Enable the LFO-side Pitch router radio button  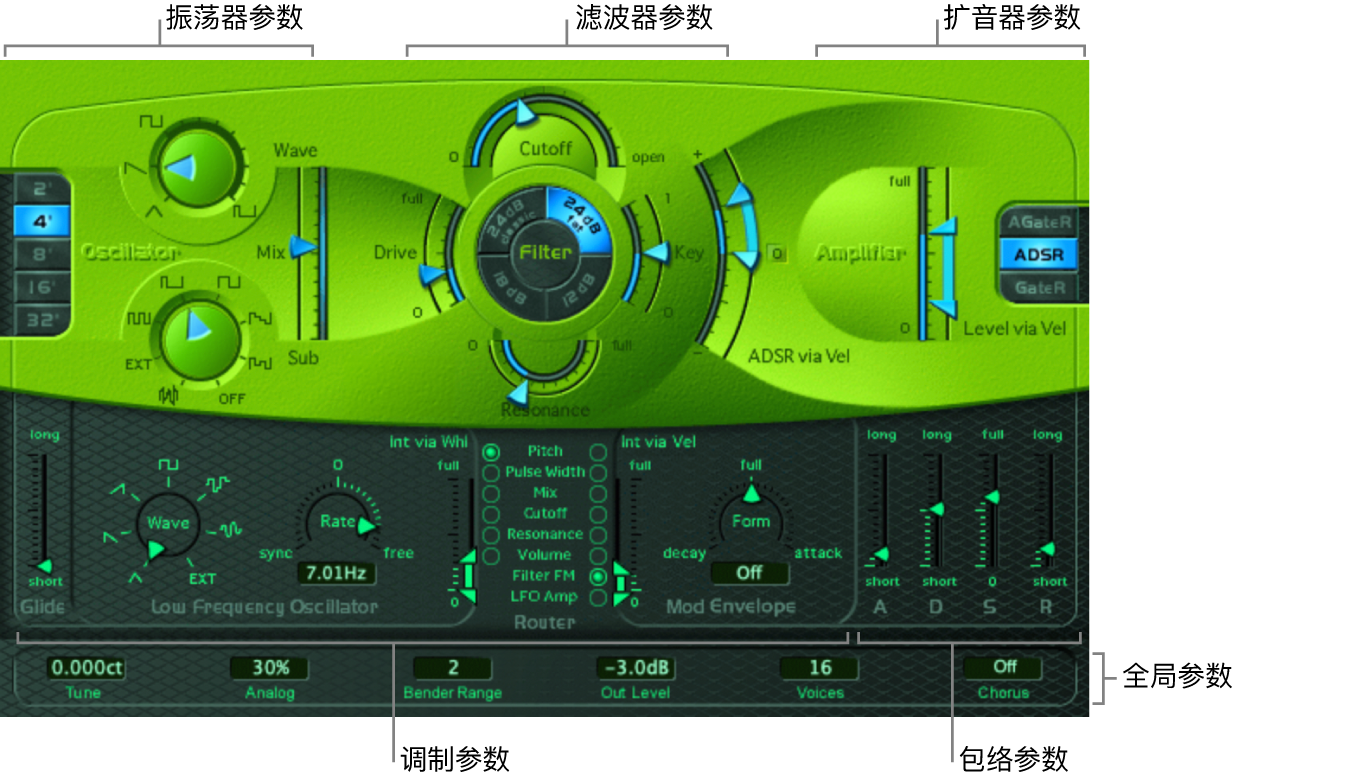pos(491,452)
